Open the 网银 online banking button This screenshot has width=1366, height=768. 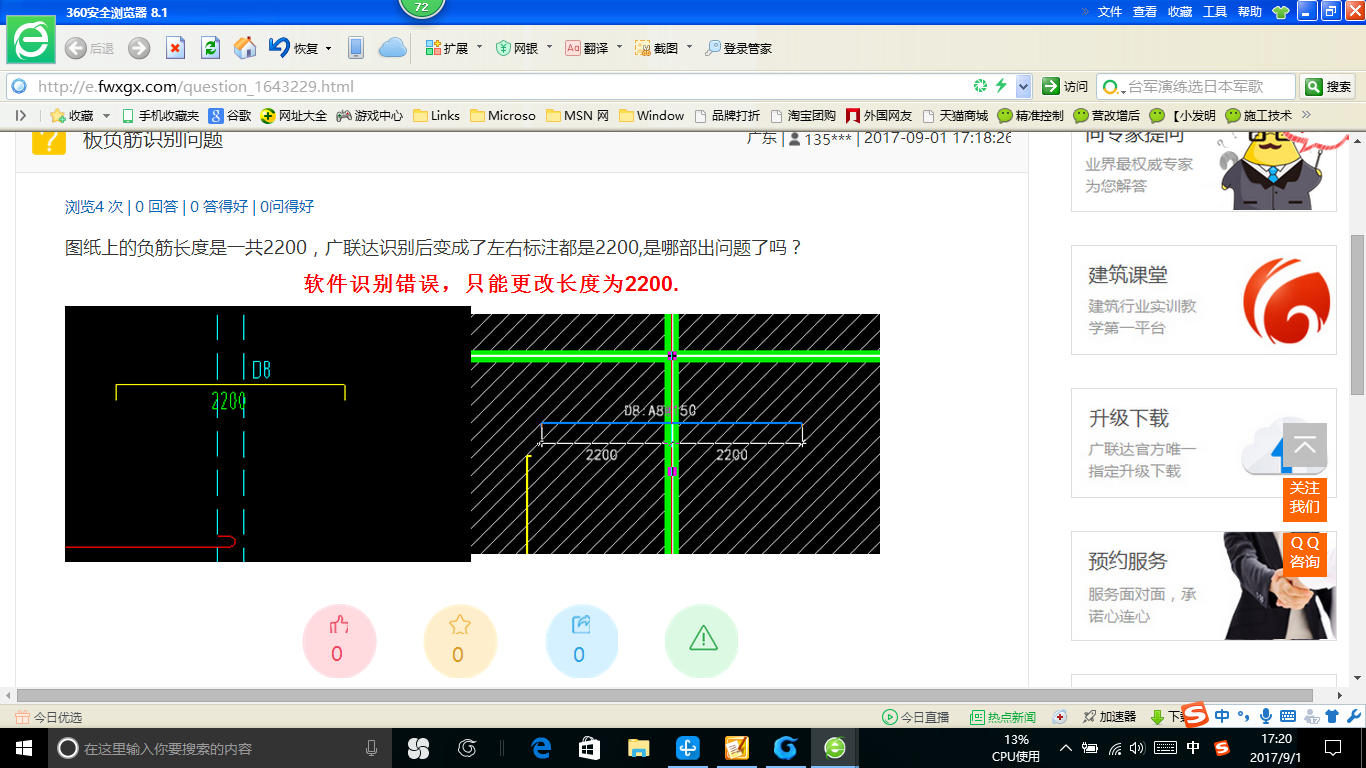click(517, 48)
